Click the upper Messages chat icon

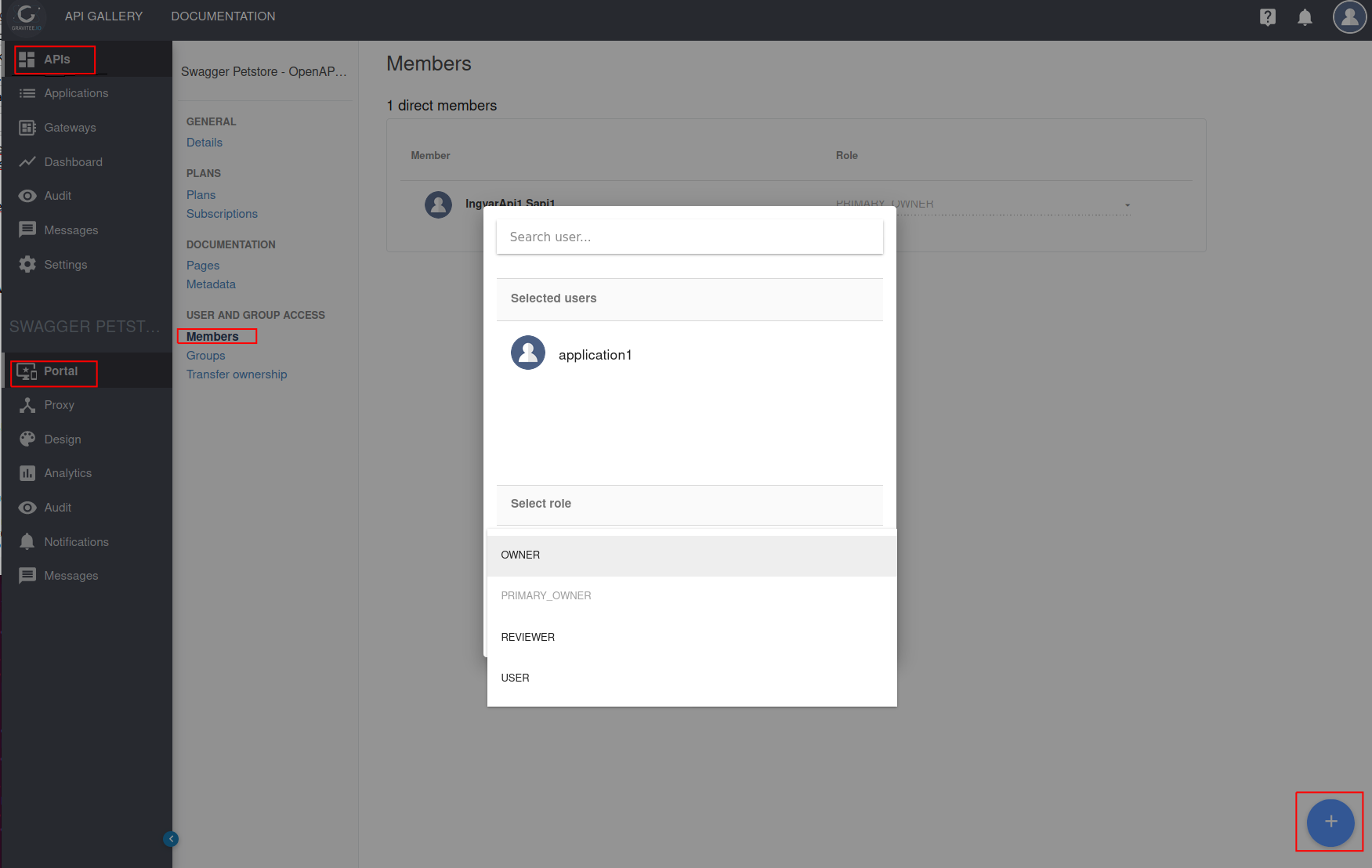(27, 230)
